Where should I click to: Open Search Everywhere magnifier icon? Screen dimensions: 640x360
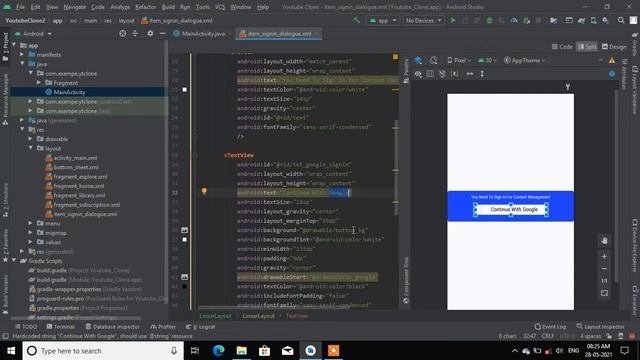[621, 20]
